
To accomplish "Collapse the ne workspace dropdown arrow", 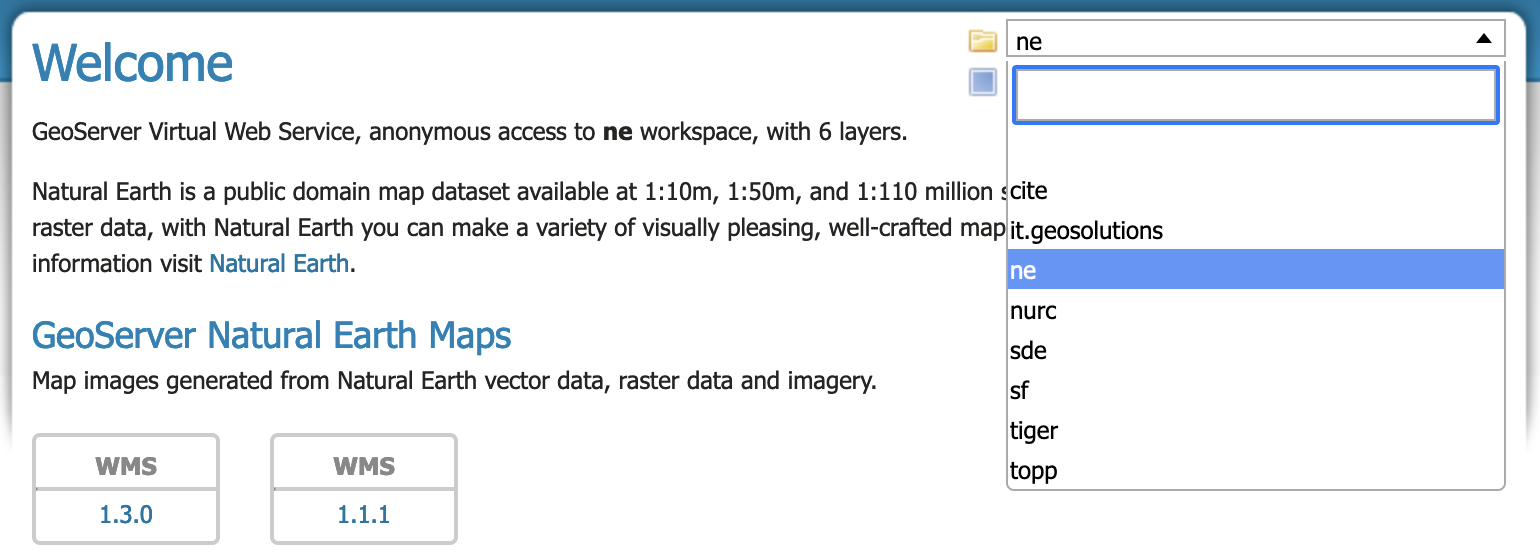I will coord(1484,40).
